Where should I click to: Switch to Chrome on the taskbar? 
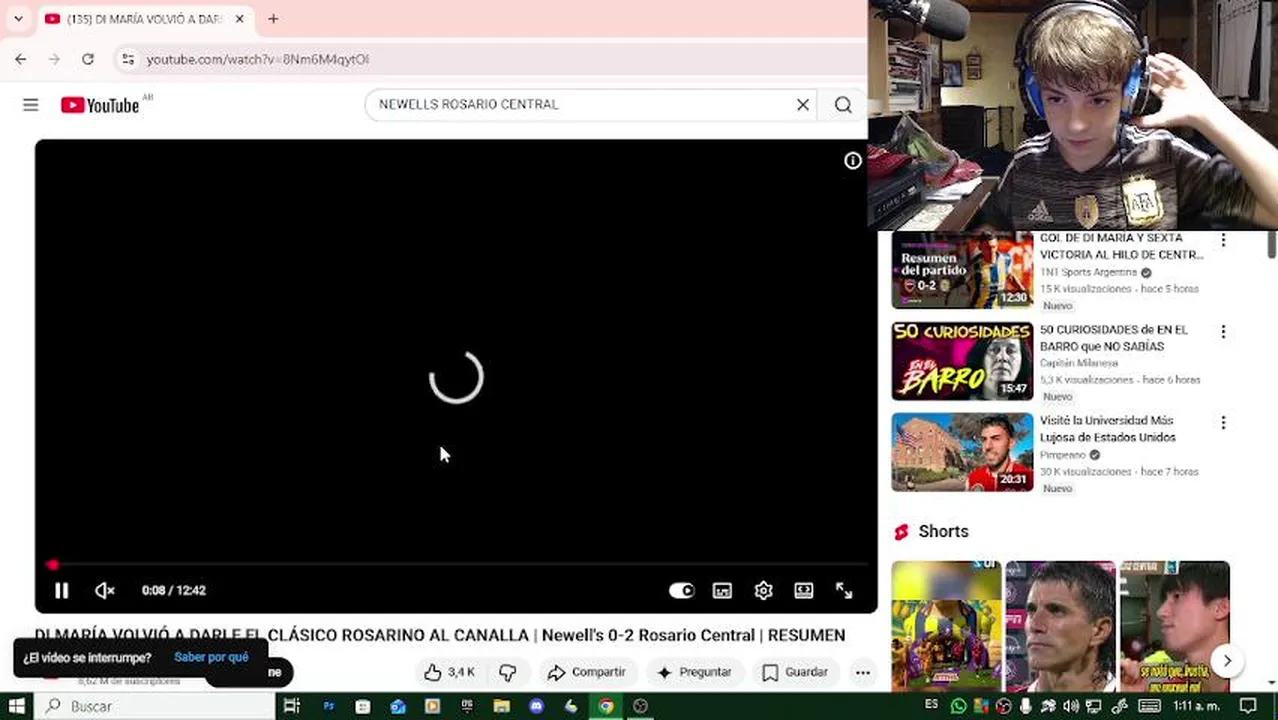[606, 706]
